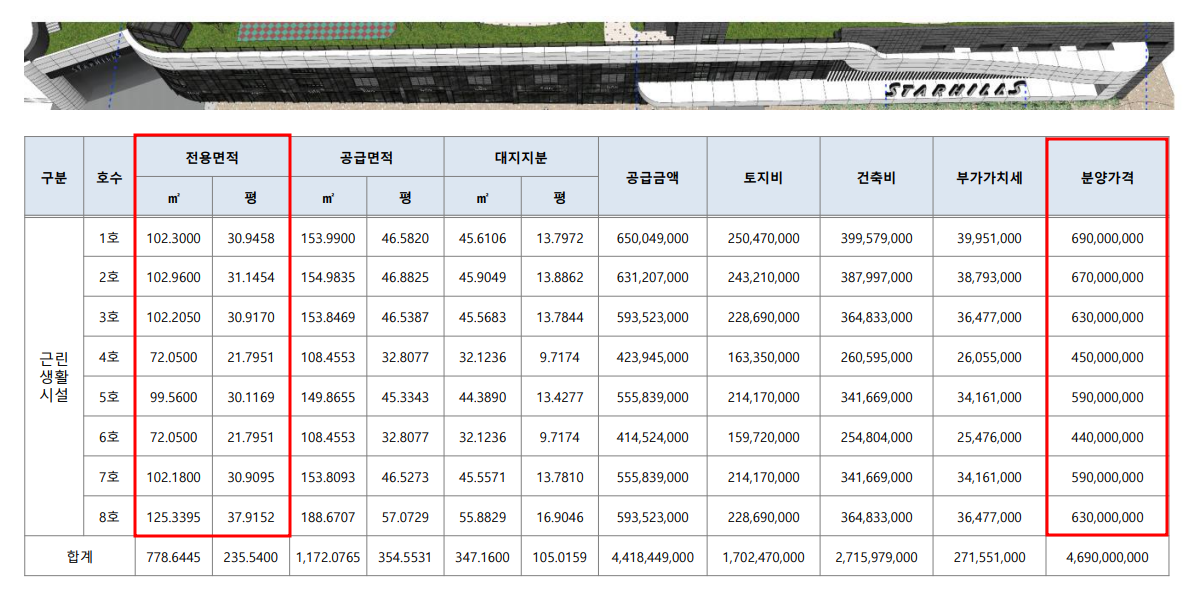Image resolution: width=1187 pixels, height=608 pixels.
Task: Click the 254,804,000 construction cost cell
Action: tap(876, 438)
